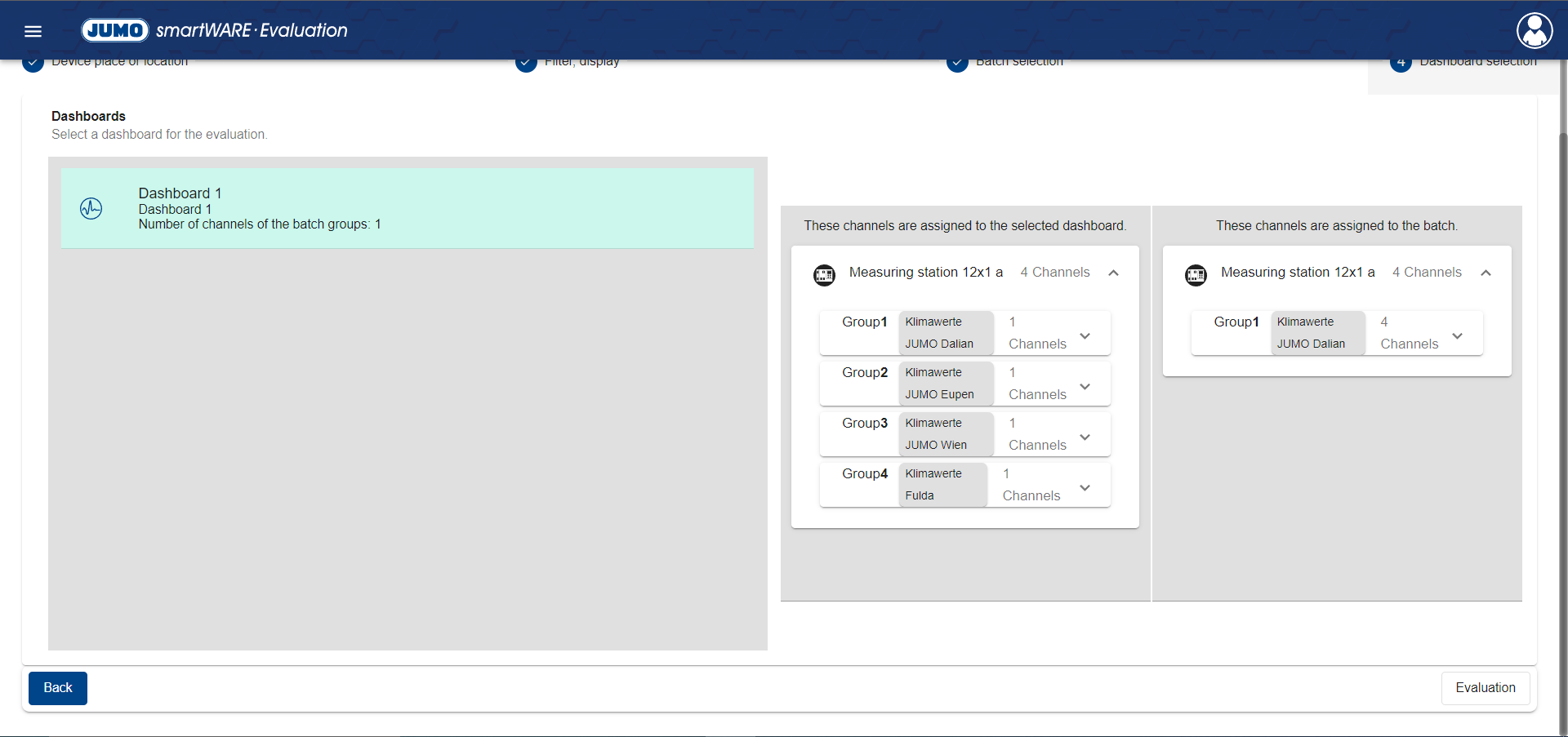Click measuring station icon in dashboard channels panel
Viewport: 1568px width, 737px height.
point(824,274)
